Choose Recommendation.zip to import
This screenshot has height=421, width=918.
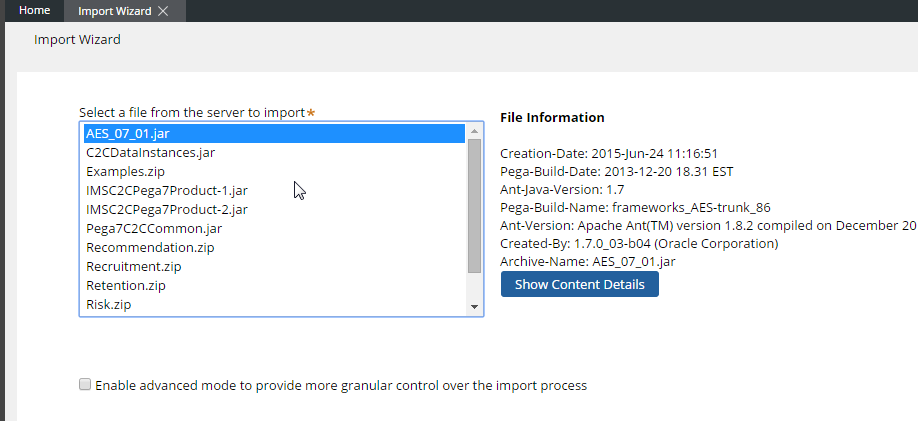[x=150, y=248]
